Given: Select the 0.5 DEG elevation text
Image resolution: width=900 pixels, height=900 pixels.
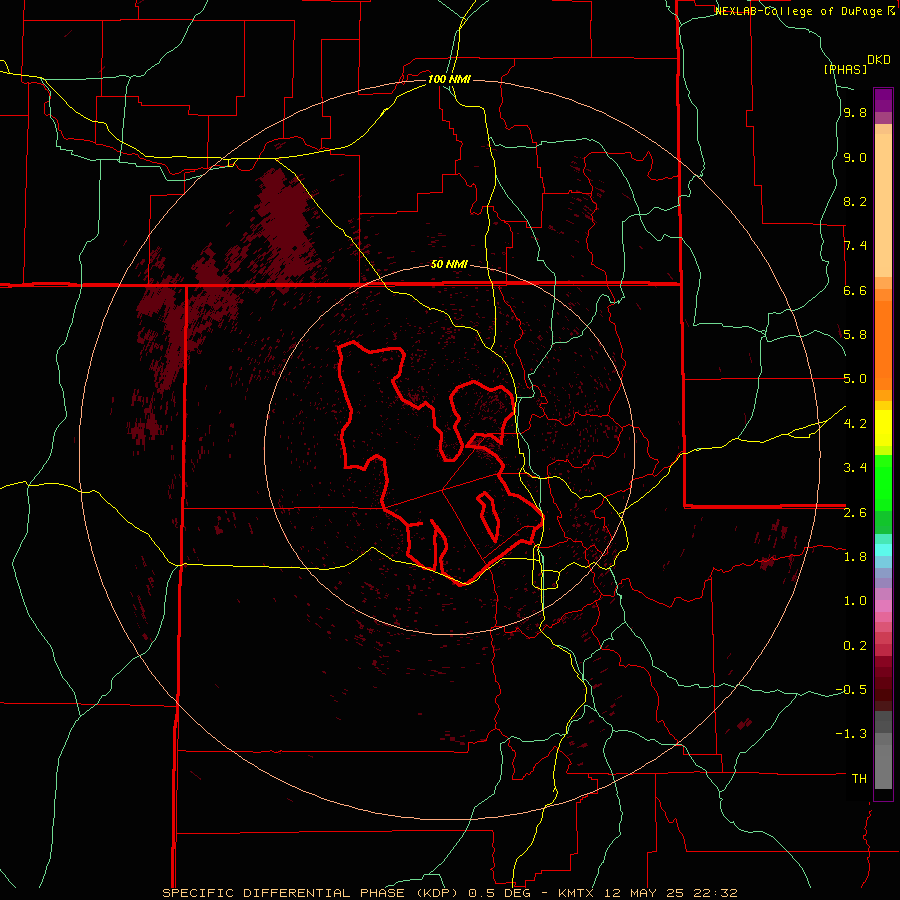Looking at the screenshot, I should pos(497,893).
